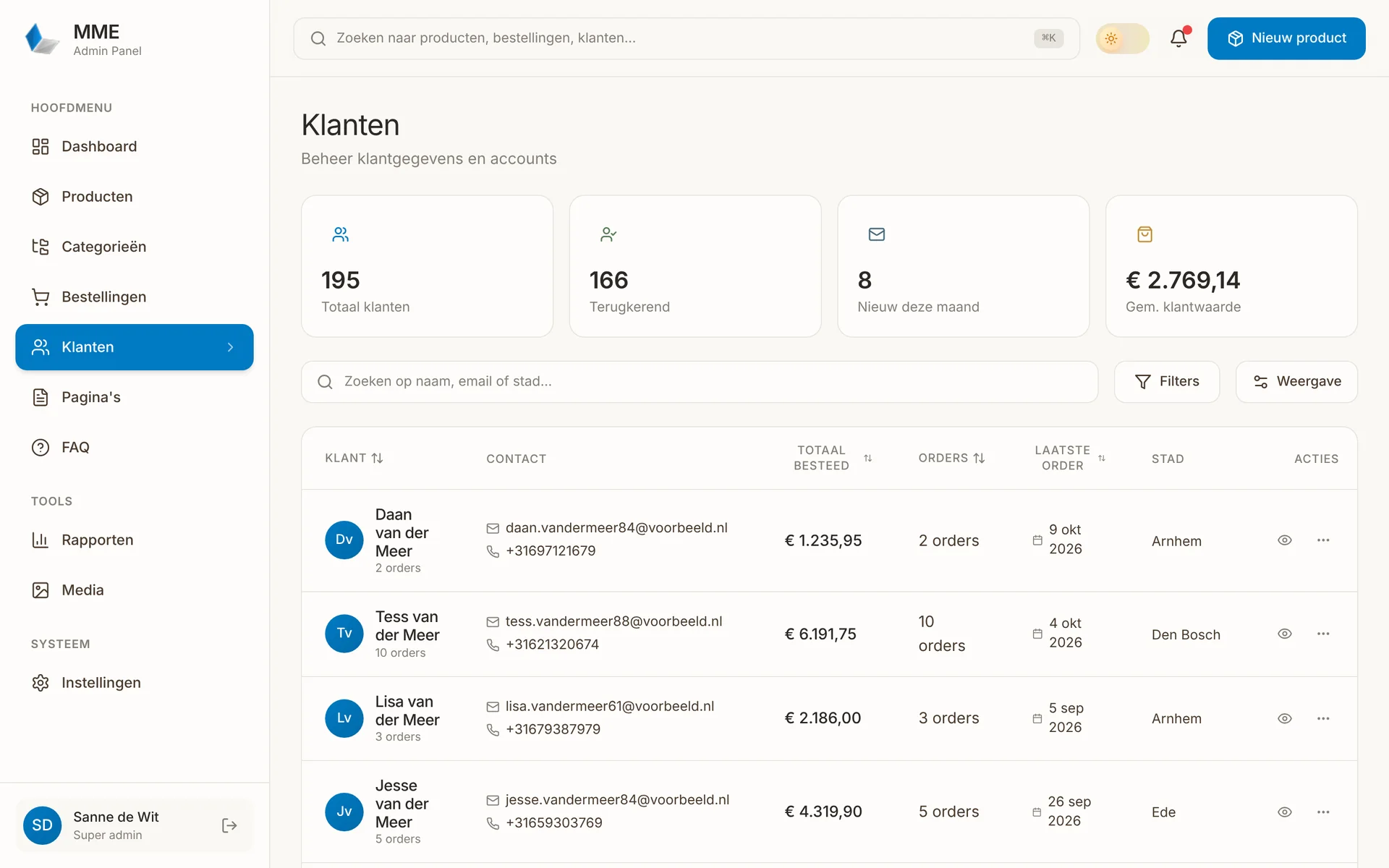Click the Instellingen gear icon
Viewport: 1389px width, 868px height.
click(41, 683)
